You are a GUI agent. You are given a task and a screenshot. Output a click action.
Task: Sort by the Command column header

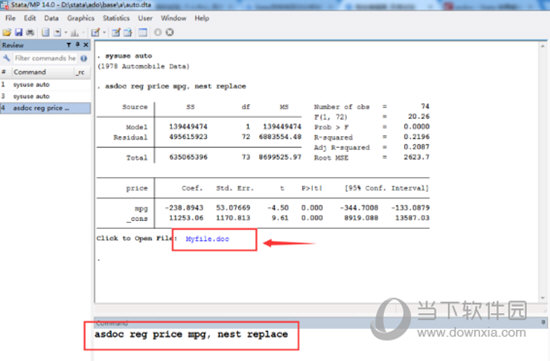click(41, 72)
